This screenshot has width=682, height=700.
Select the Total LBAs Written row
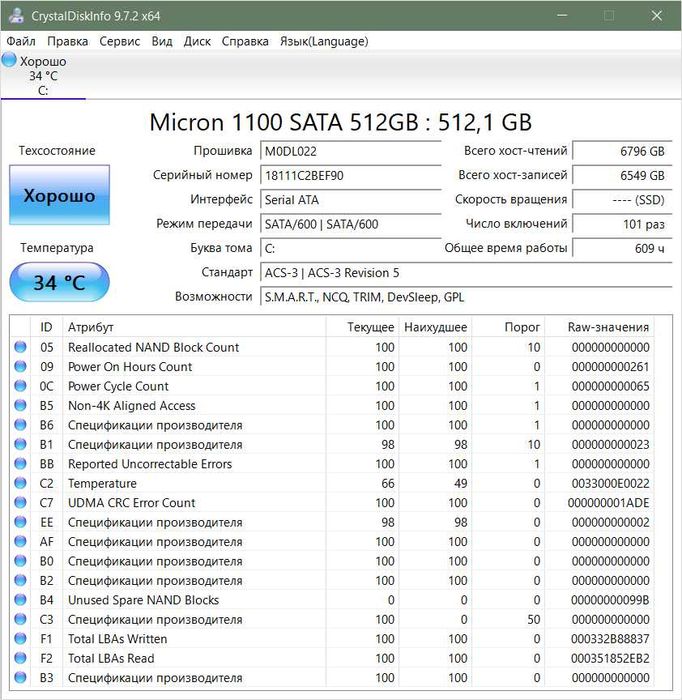click(332, 639)
